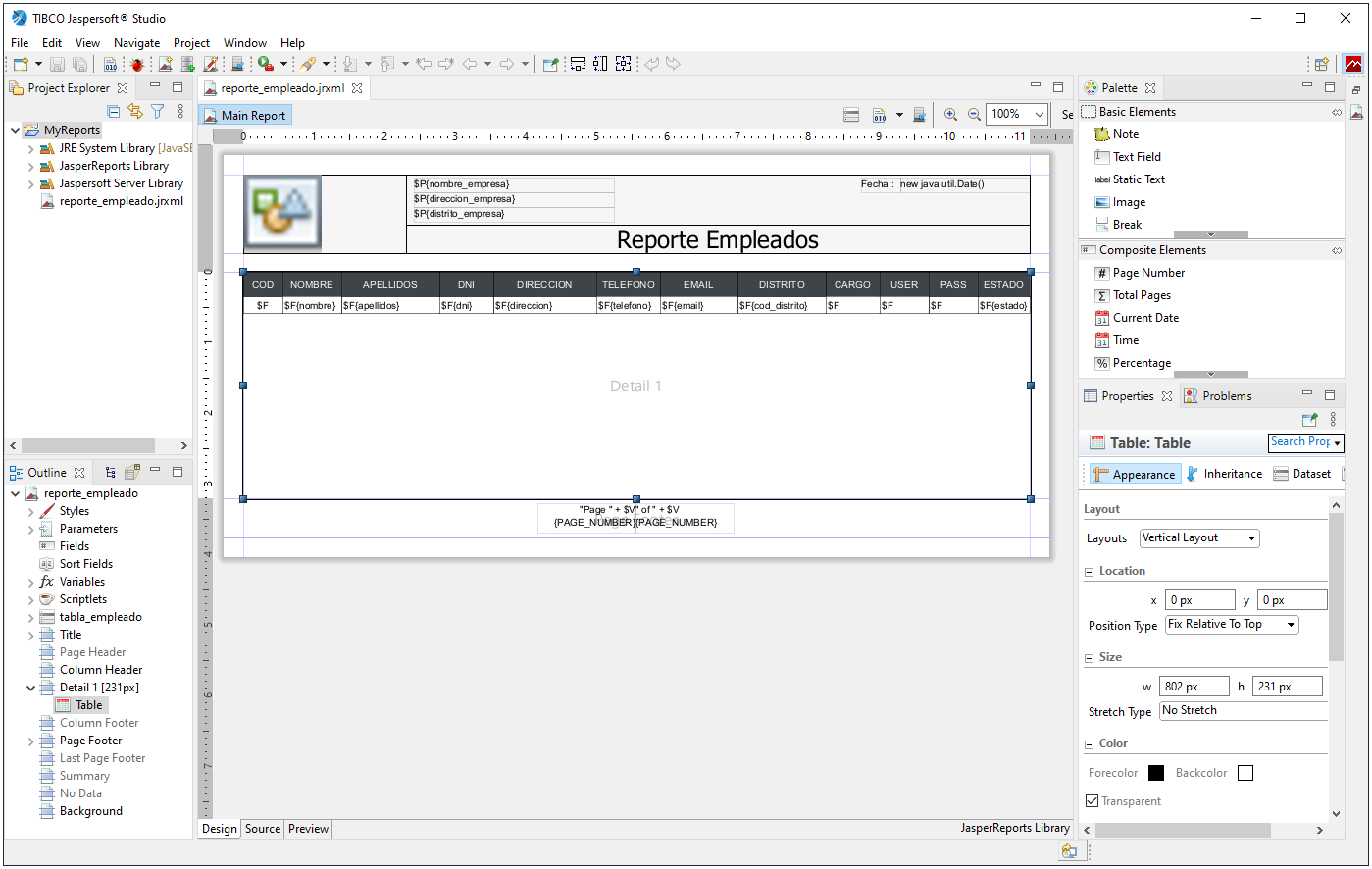Click the match width align toolbar icon
This screenshot has width=1372, height=869.
(578, 64)
